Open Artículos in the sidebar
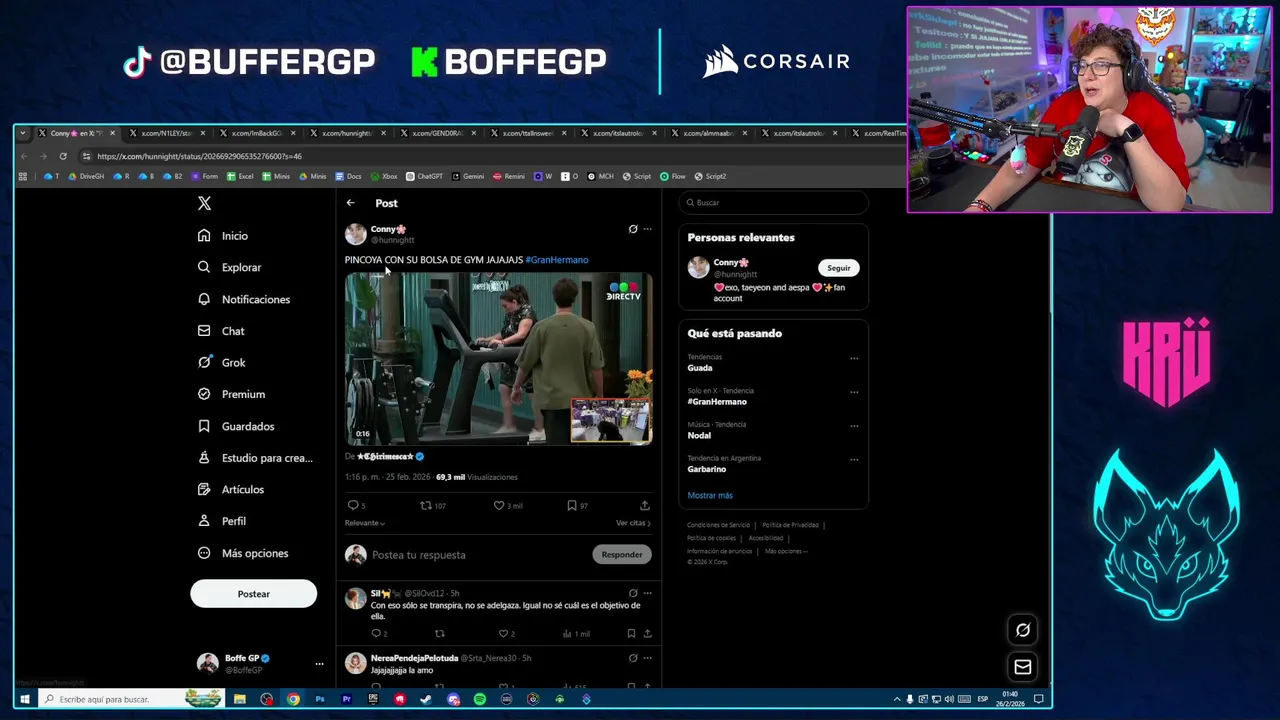This screenshot has height=720, width=1280. point(231,489)
